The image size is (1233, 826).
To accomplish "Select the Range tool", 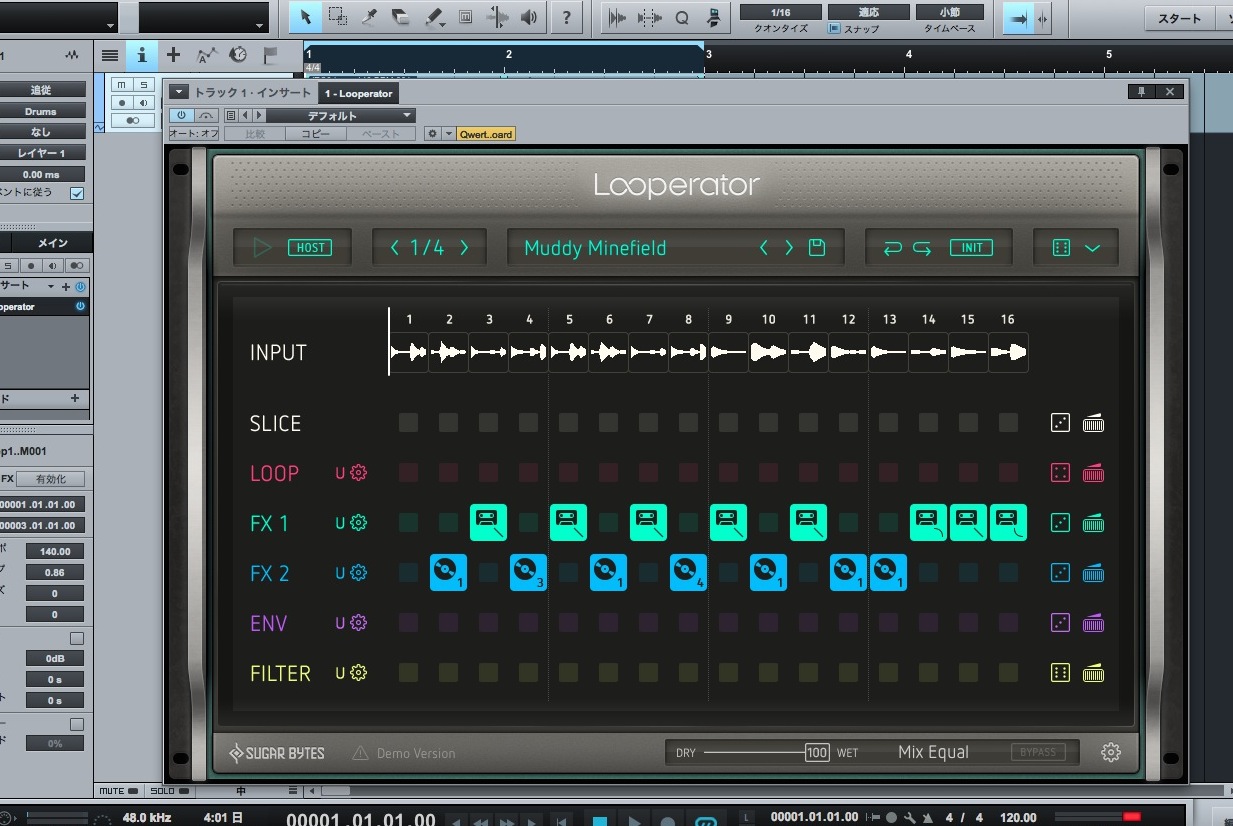I will pos(338,17).
